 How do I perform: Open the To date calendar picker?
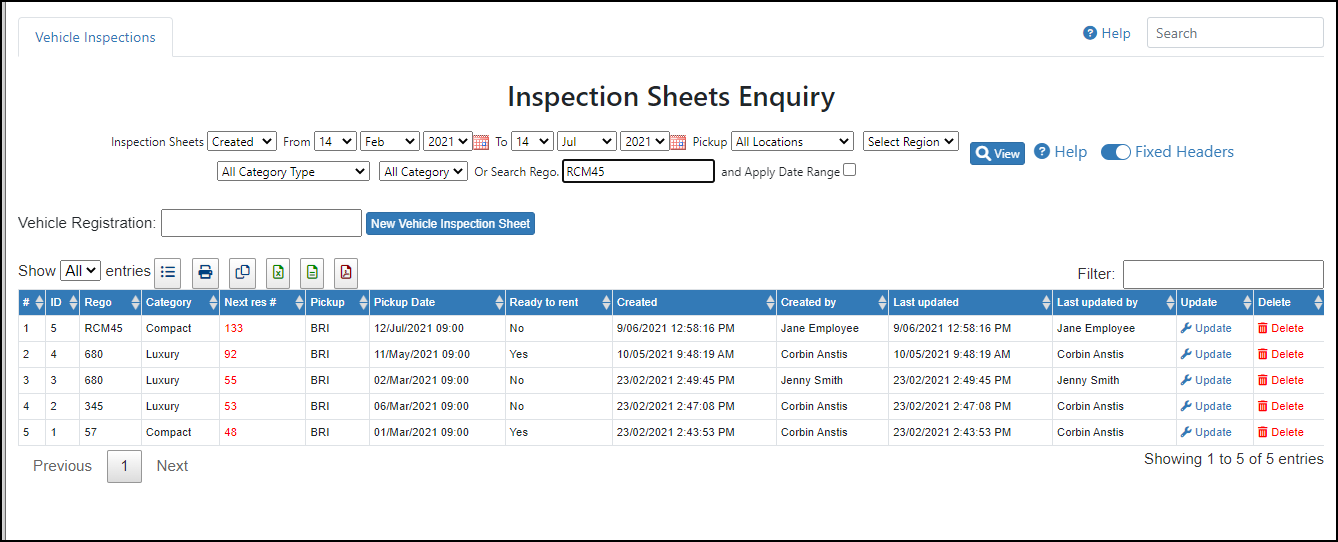[x=678, y=142]
